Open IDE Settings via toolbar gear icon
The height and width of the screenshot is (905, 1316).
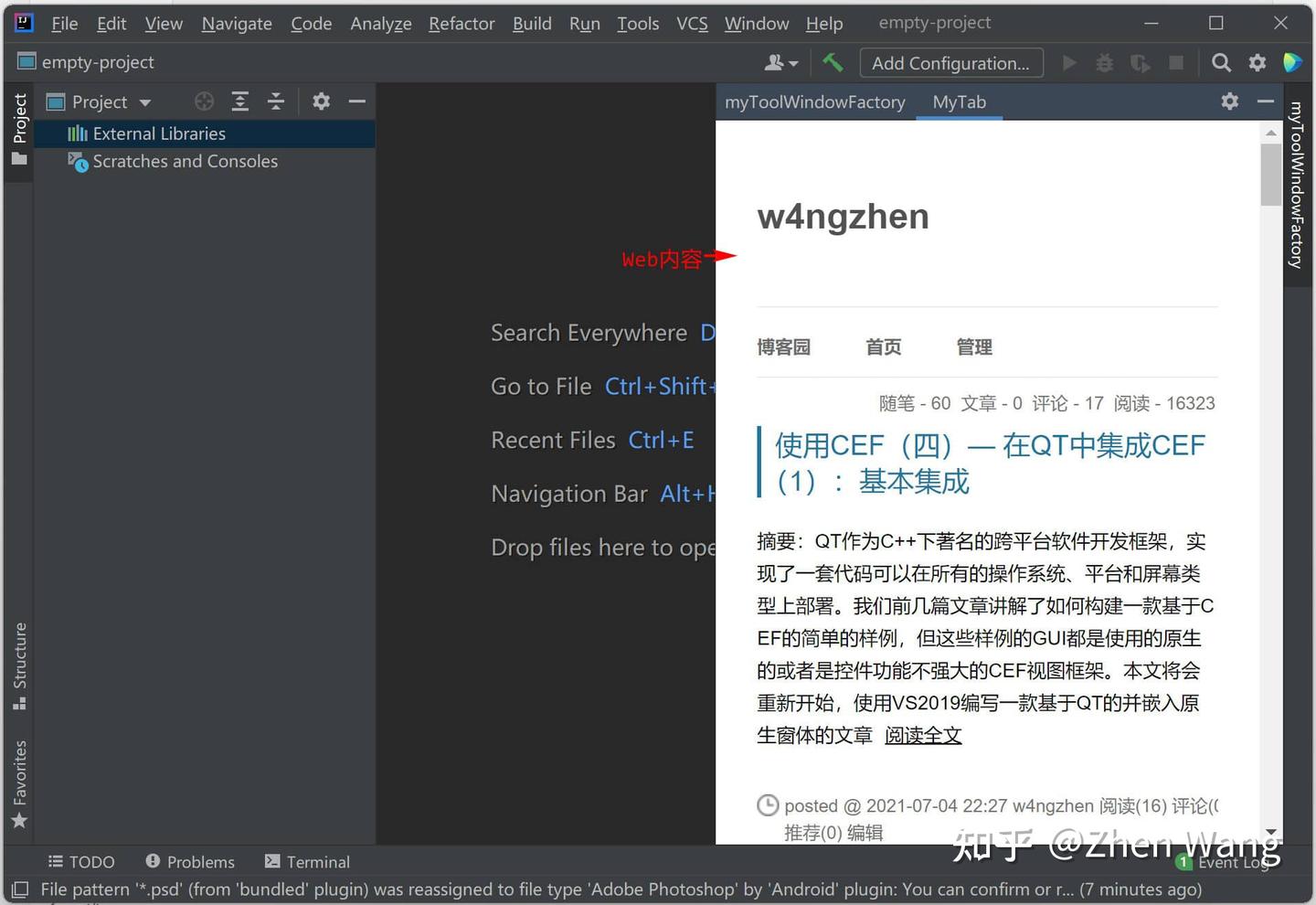(1258, 62)
